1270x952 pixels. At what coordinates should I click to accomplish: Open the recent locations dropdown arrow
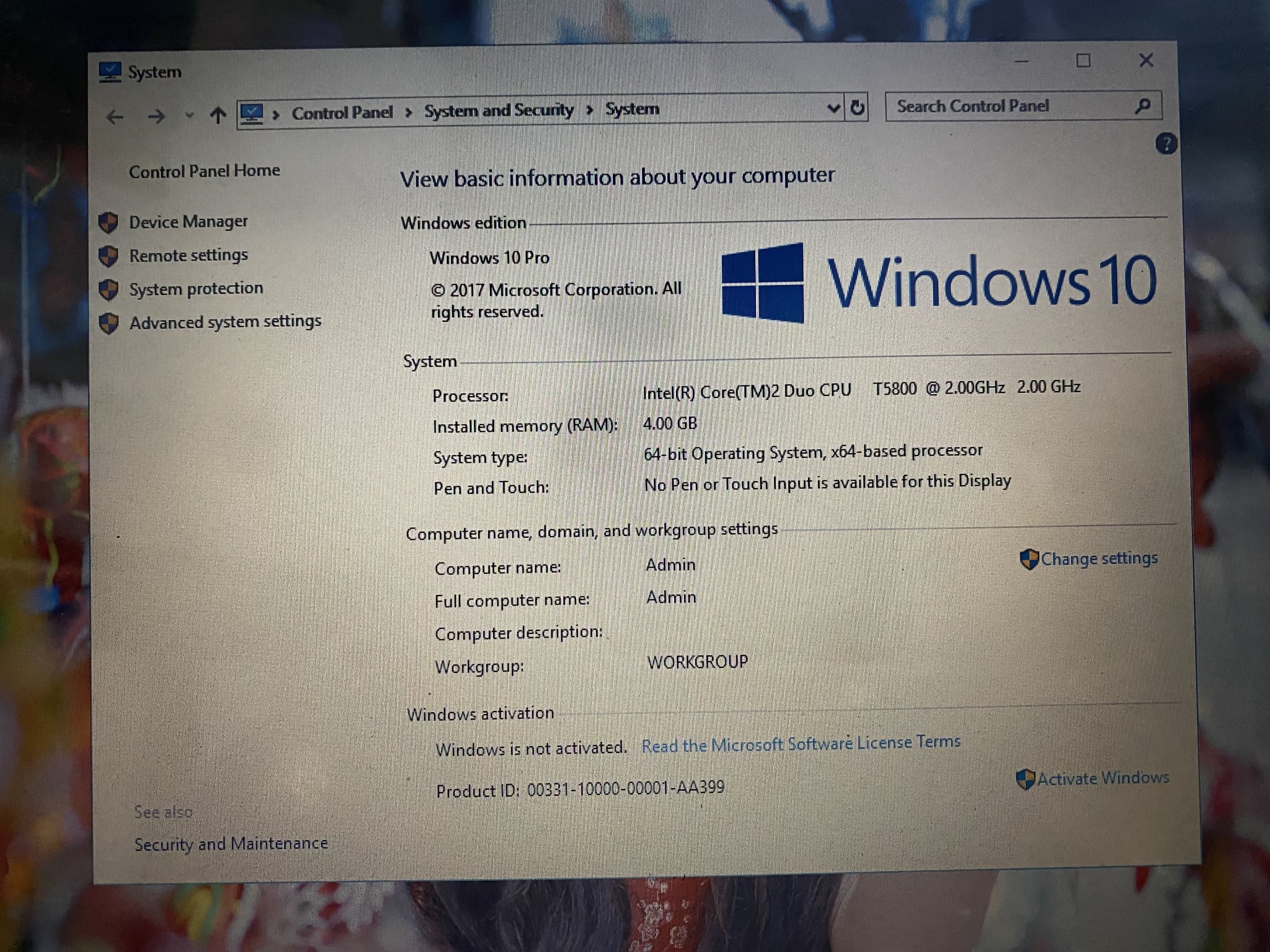(x=189, y=115)
